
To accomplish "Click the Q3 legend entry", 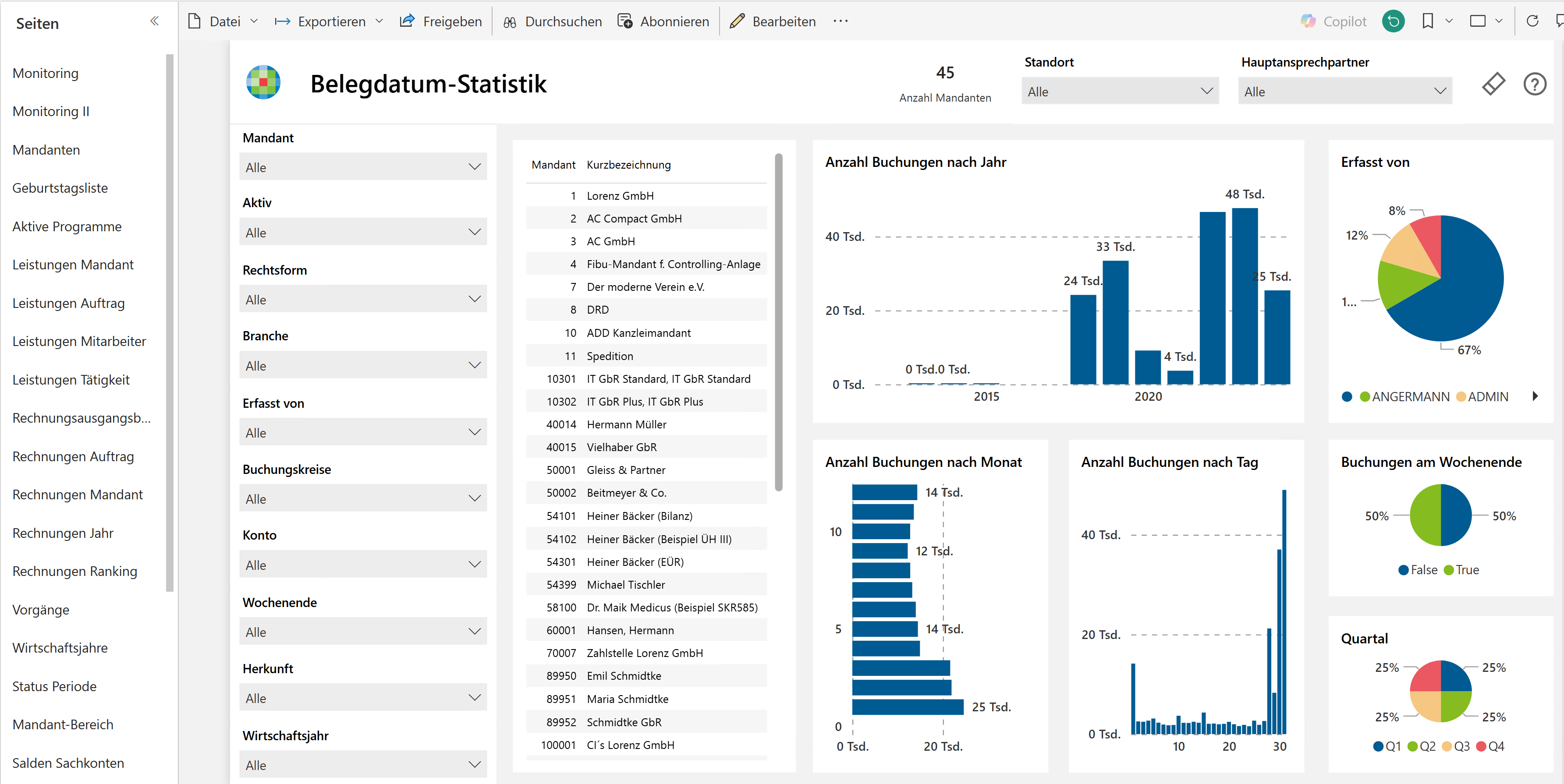I will coord(1455,746).
